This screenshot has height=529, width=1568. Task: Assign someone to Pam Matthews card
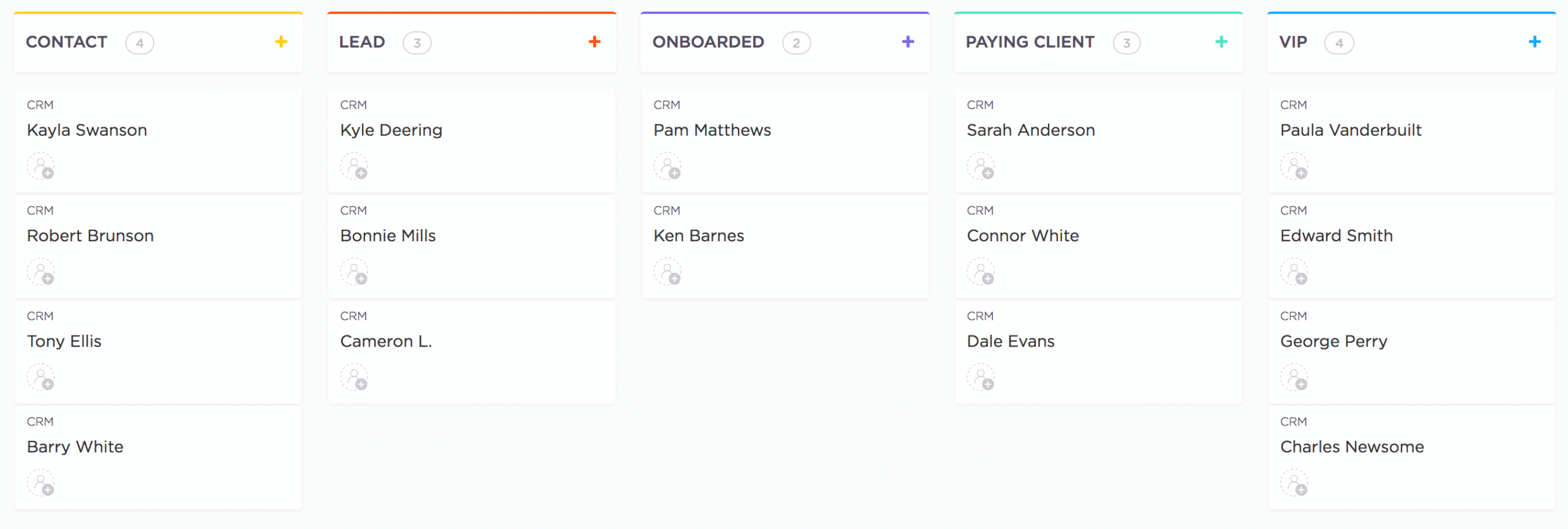click(x=668, y=167)
